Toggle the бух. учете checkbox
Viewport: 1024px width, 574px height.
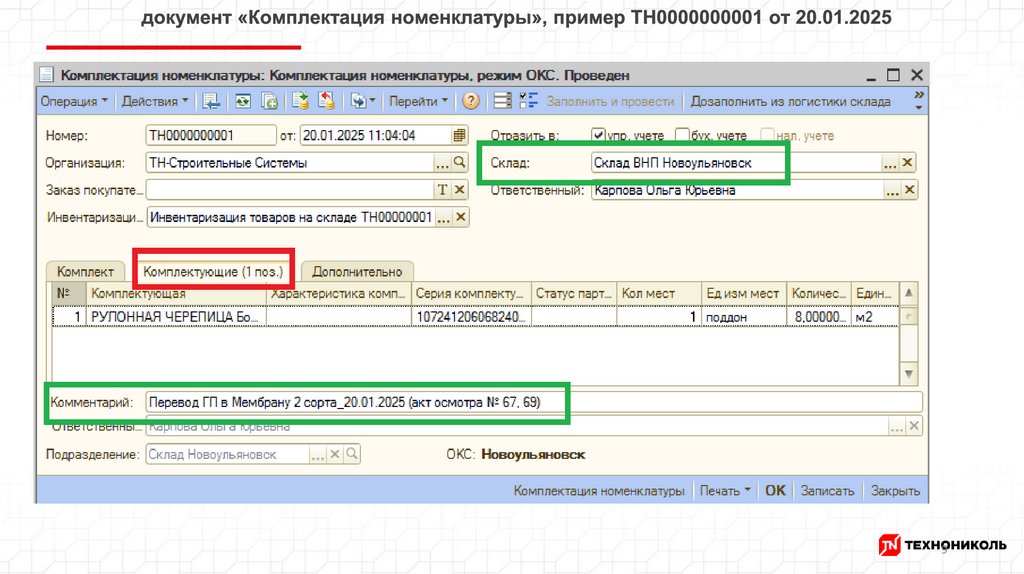coord(682,135)
